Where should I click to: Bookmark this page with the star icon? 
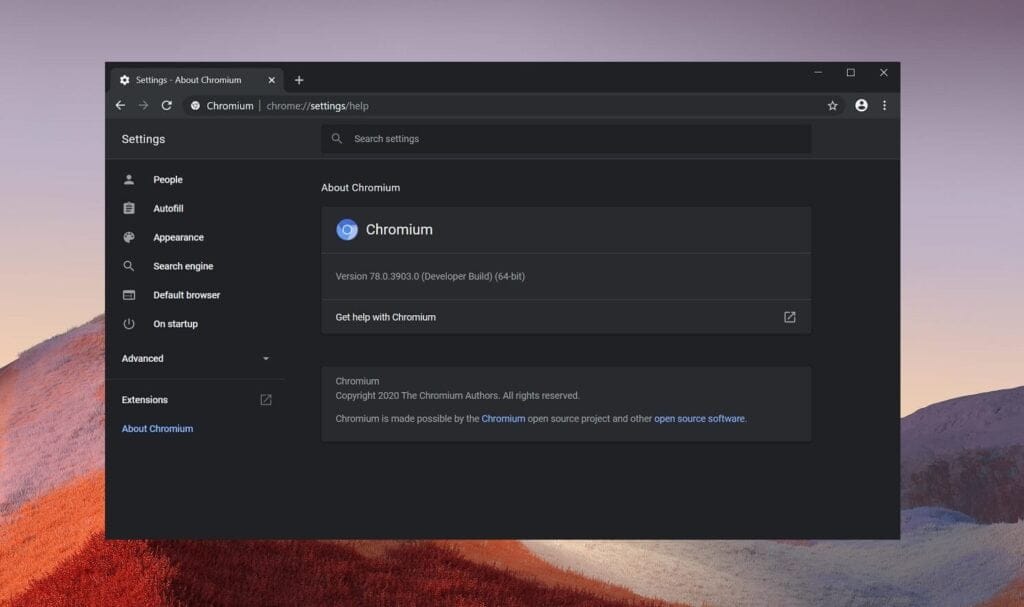click(832, 105)
